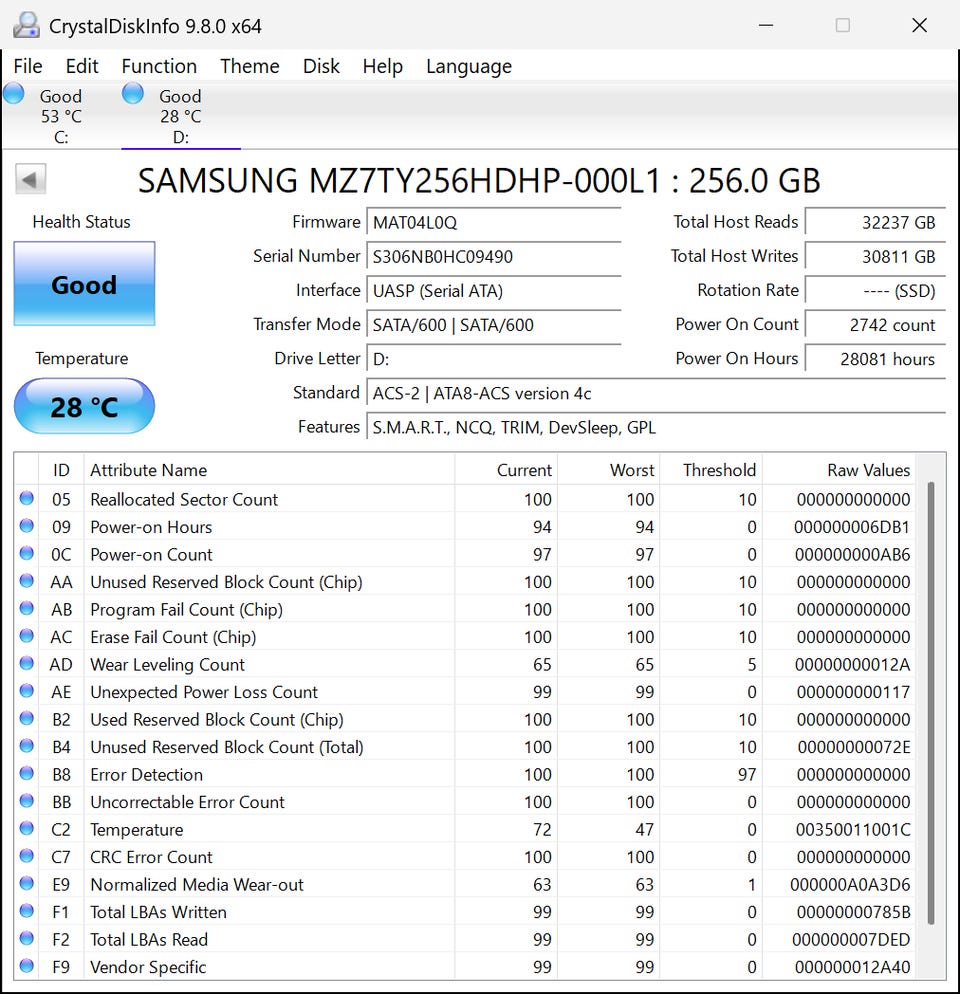Click the Transfer Mode field SATA/600
Image resolution: width=960 pixels, height=994 pixels.
(493, 325)
